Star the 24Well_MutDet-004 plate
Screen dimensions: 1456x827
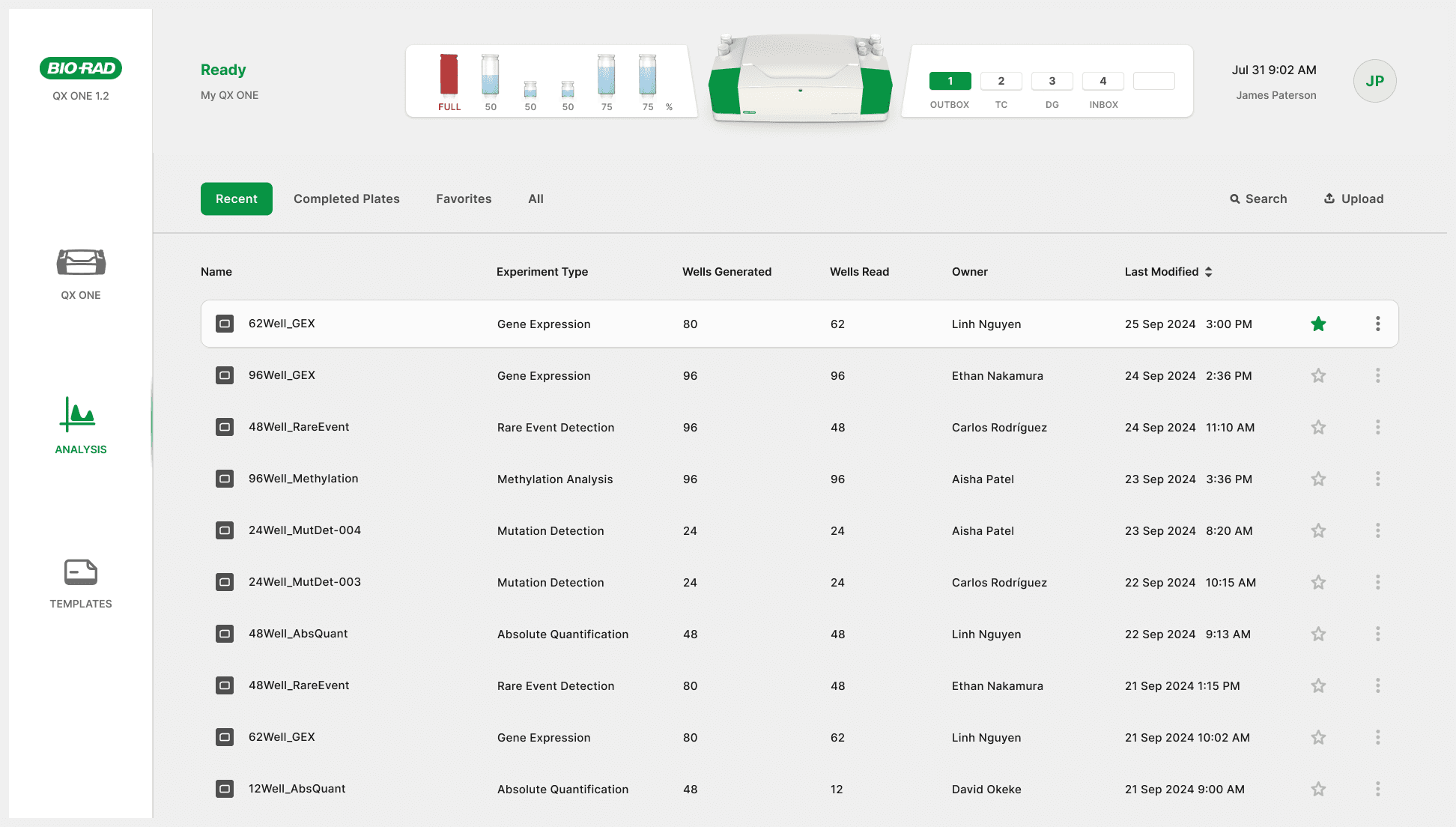pyautogui.click(x=1318, y=530)
